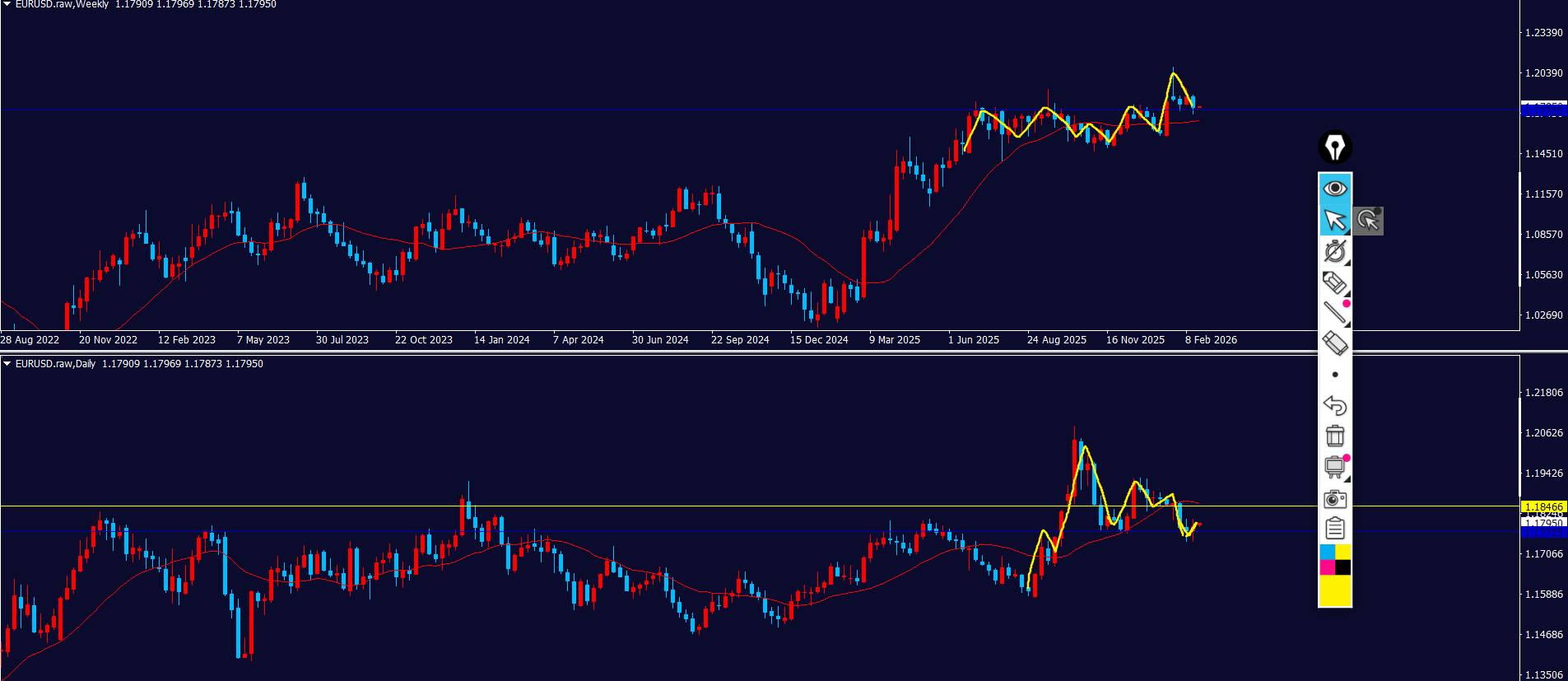Open the whiteboard easel tool
The image size is (1568, 681).
(x=1334, y=467)
